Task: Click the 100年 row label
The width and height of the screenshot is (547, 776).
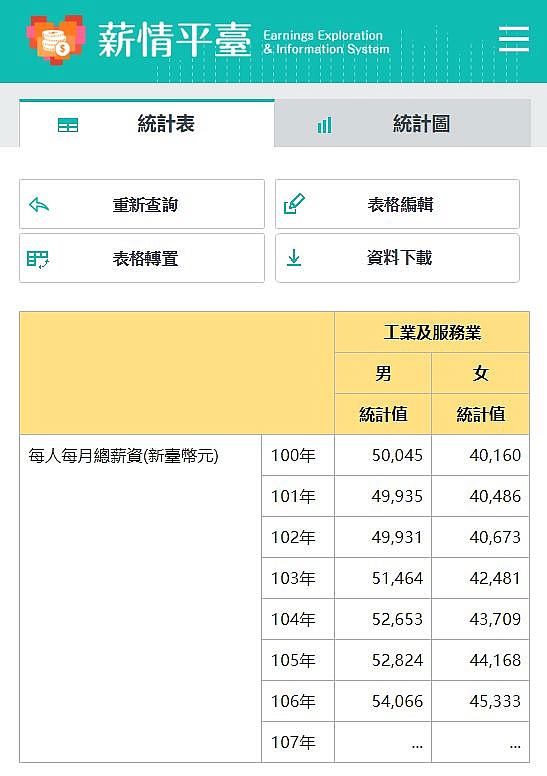Action: [298, 455]
